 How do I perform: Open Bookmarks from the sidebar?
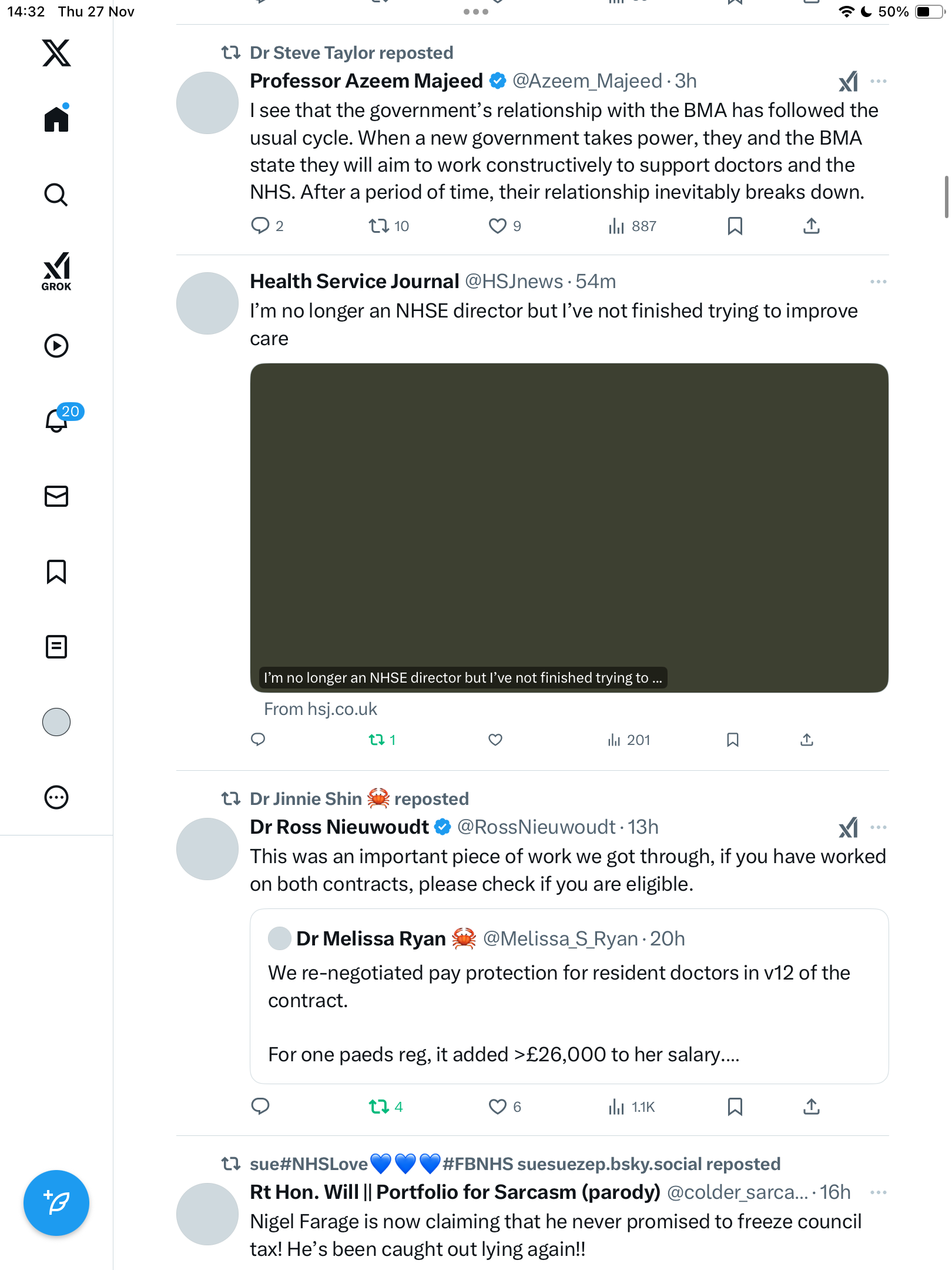pos(56,571)
